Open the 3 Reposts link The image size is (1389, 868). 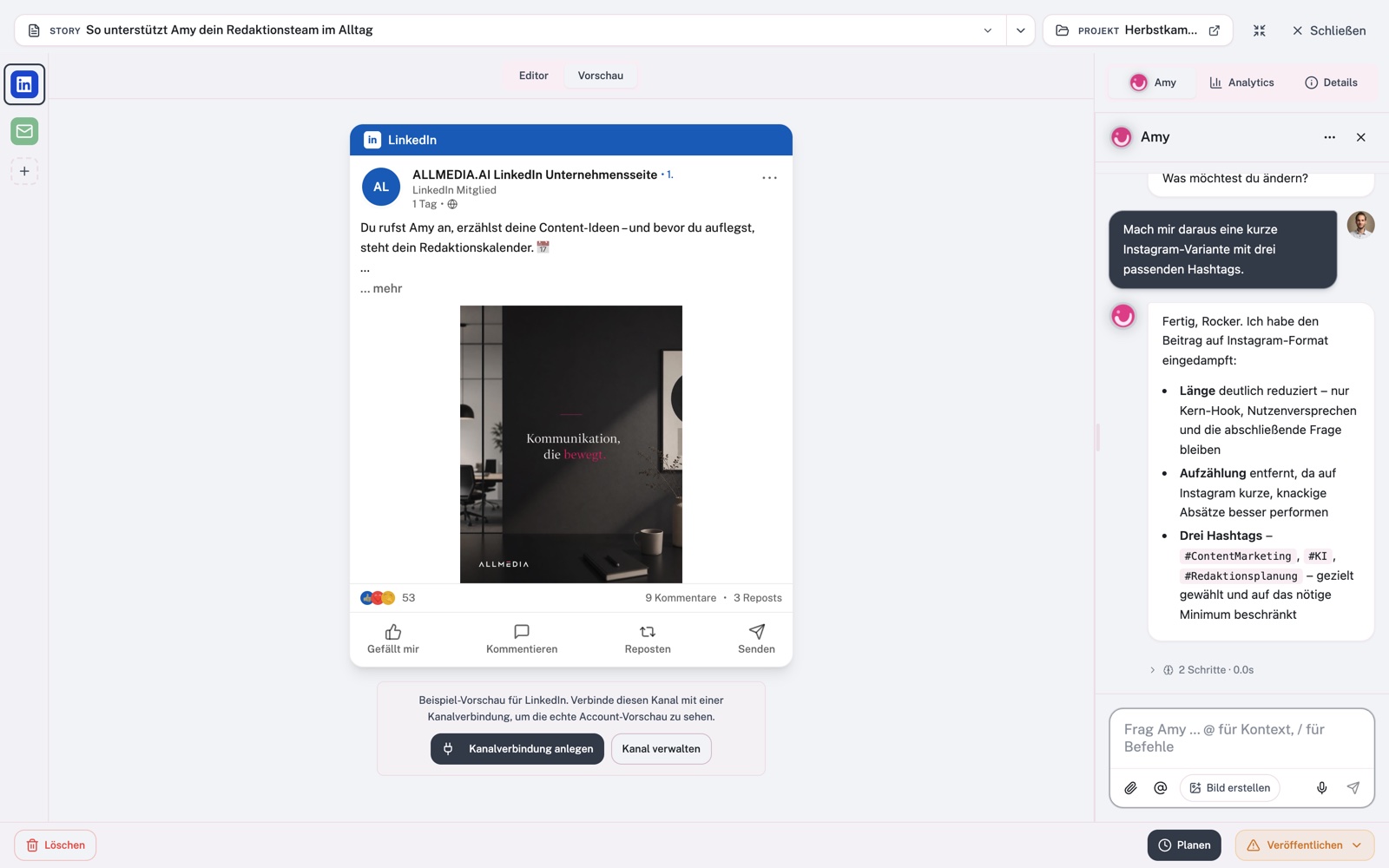click(758, 598)
